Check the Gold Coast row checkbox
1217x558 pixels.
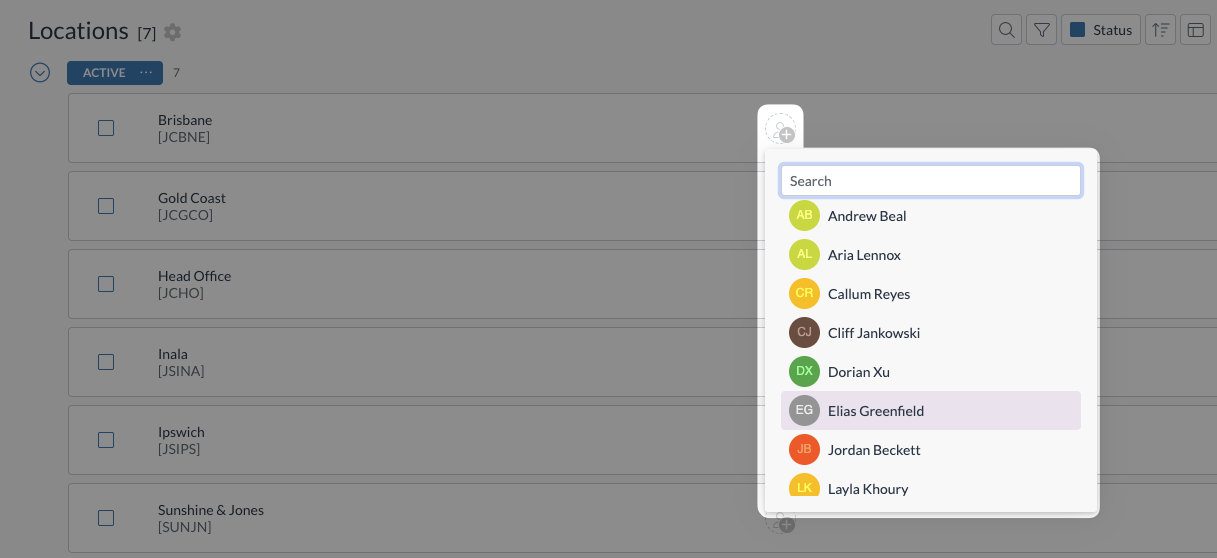pyautogui.click(x=106, y=206)
